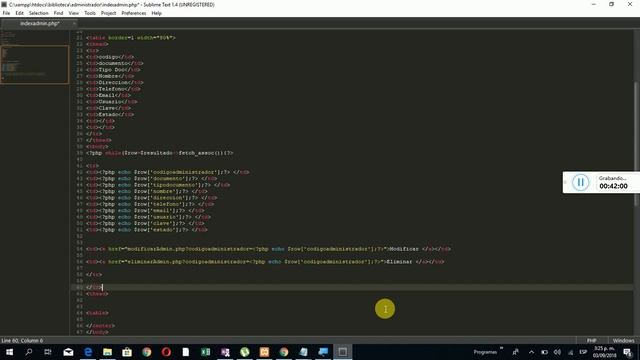The height and width of the screenshot is (360, 640).
Task: Open the File menu
Action: point(6,13)
